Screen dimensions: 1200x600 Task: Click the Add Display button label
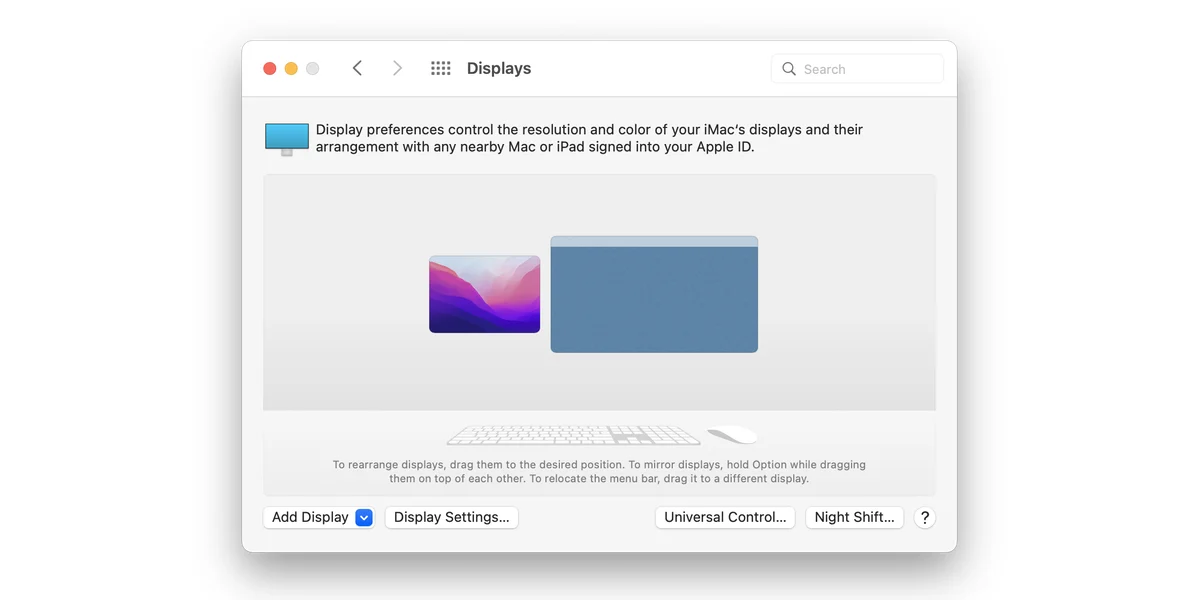point(310,517)
